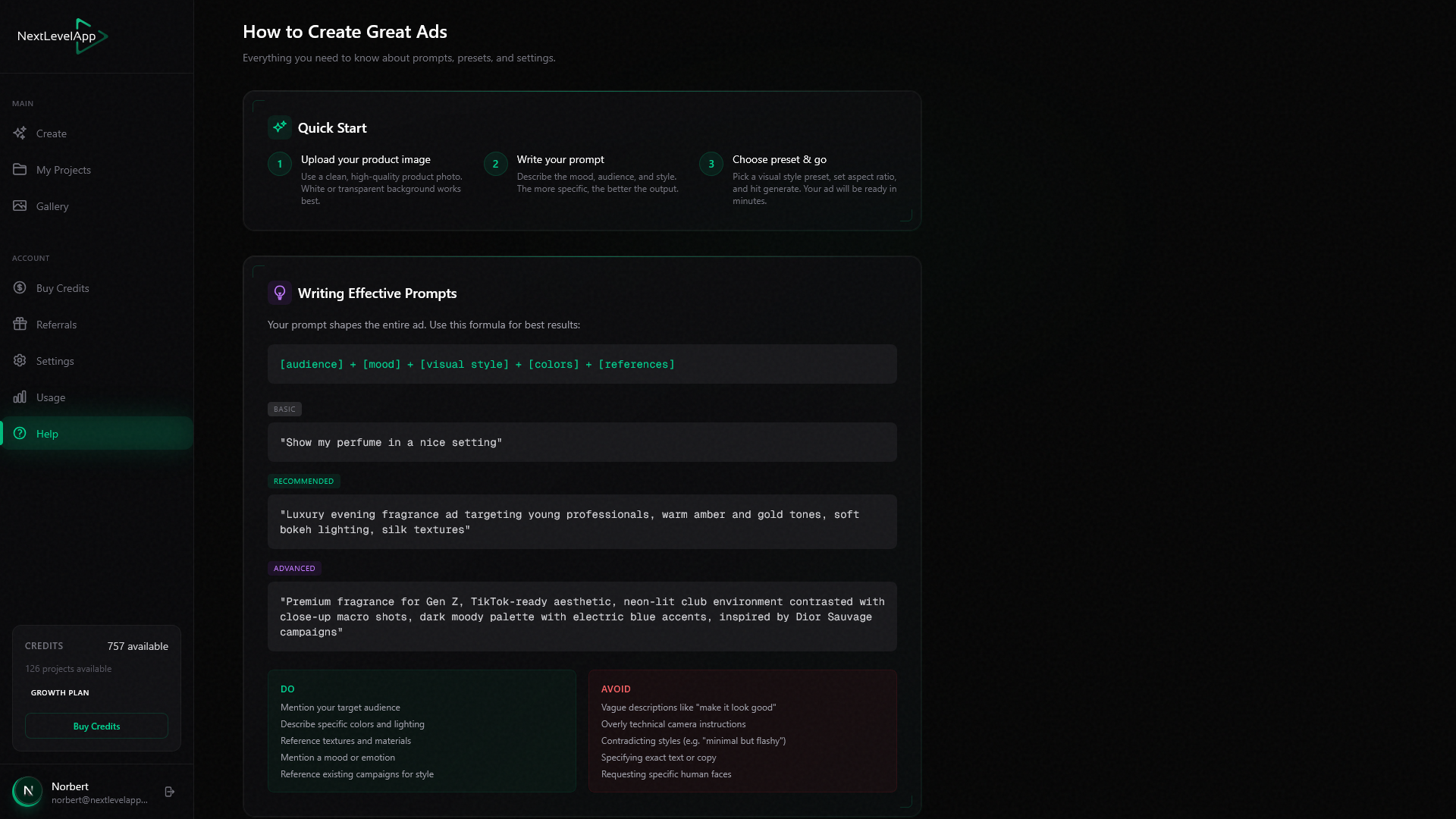Select the Create sparkles icon
The image size is (1456, 819).
pos(20,133)
